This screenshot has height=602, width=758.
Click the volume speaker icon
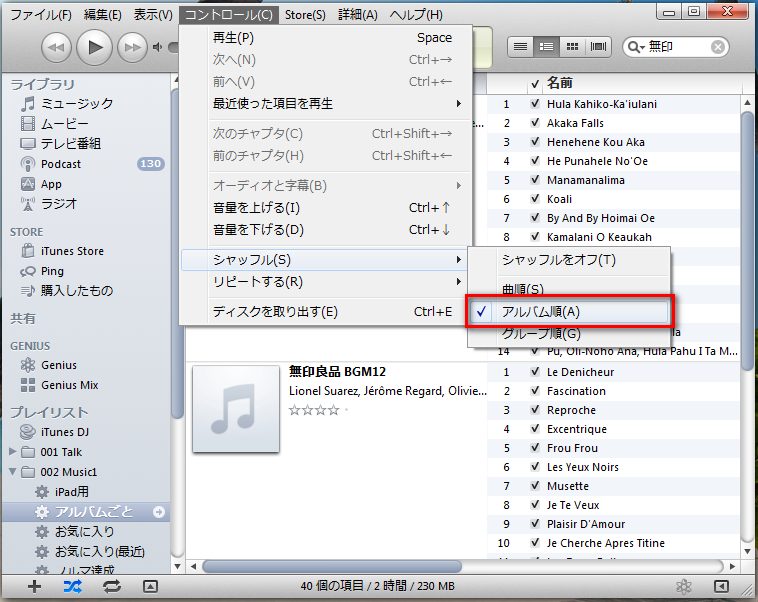click(x=157, y=47)
